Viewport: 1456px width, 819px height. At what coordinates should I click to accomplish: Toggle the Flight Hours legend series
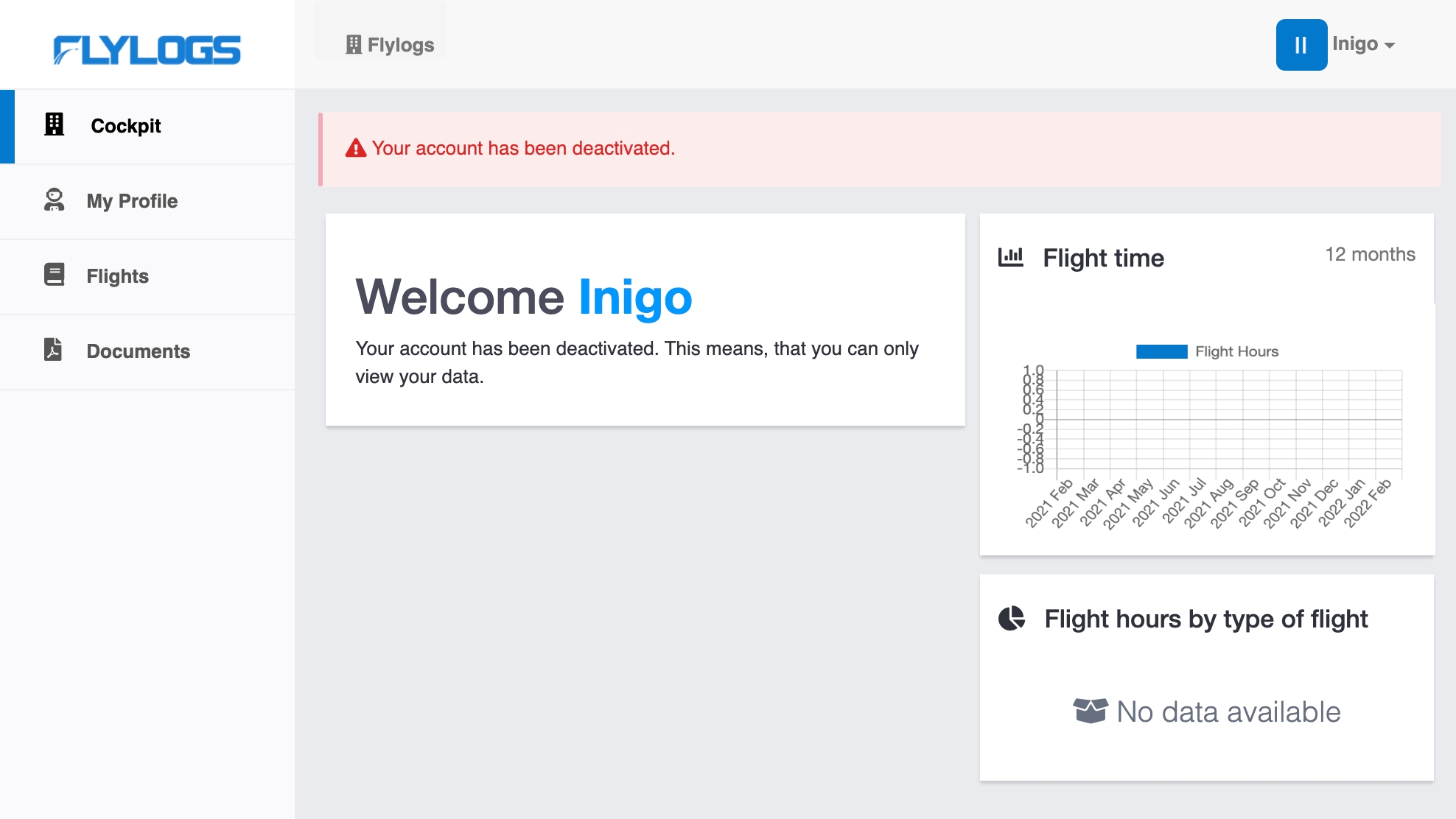click(x=1236, y=351)
